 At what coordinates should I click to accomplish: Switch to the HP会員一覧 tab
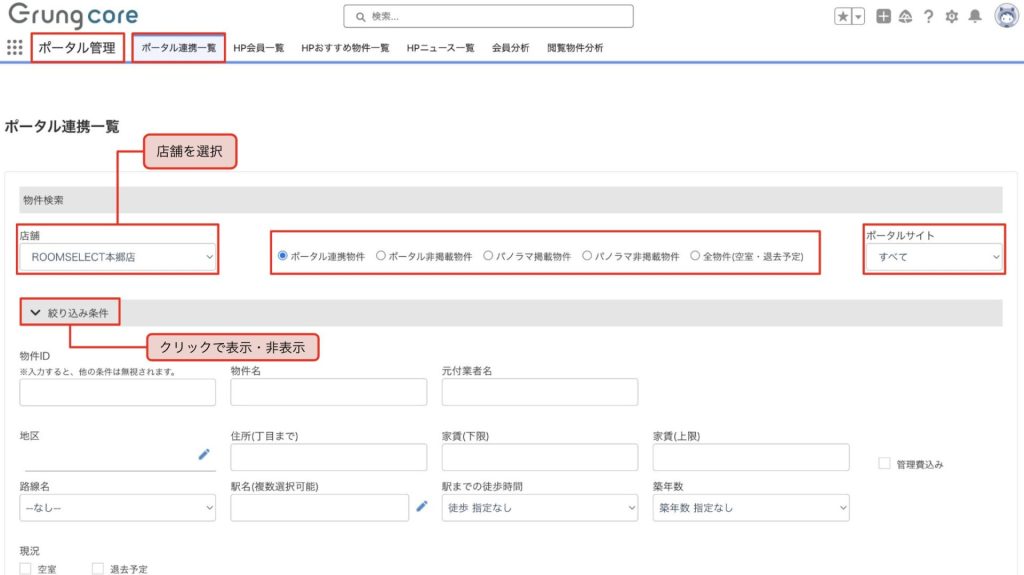click(x=259, y=48)
